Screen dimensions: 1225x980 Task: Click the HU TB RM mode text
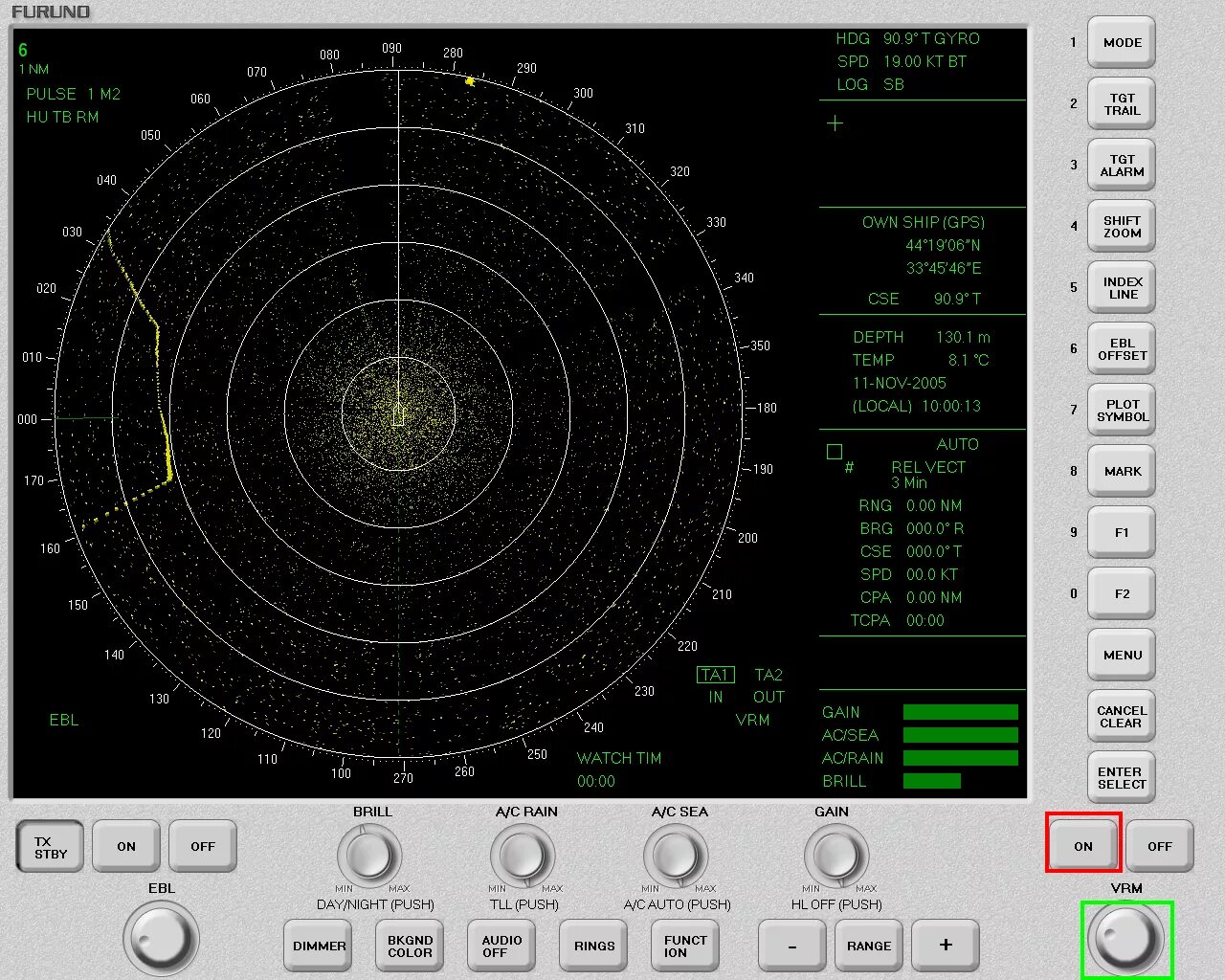tap(62, 117)
